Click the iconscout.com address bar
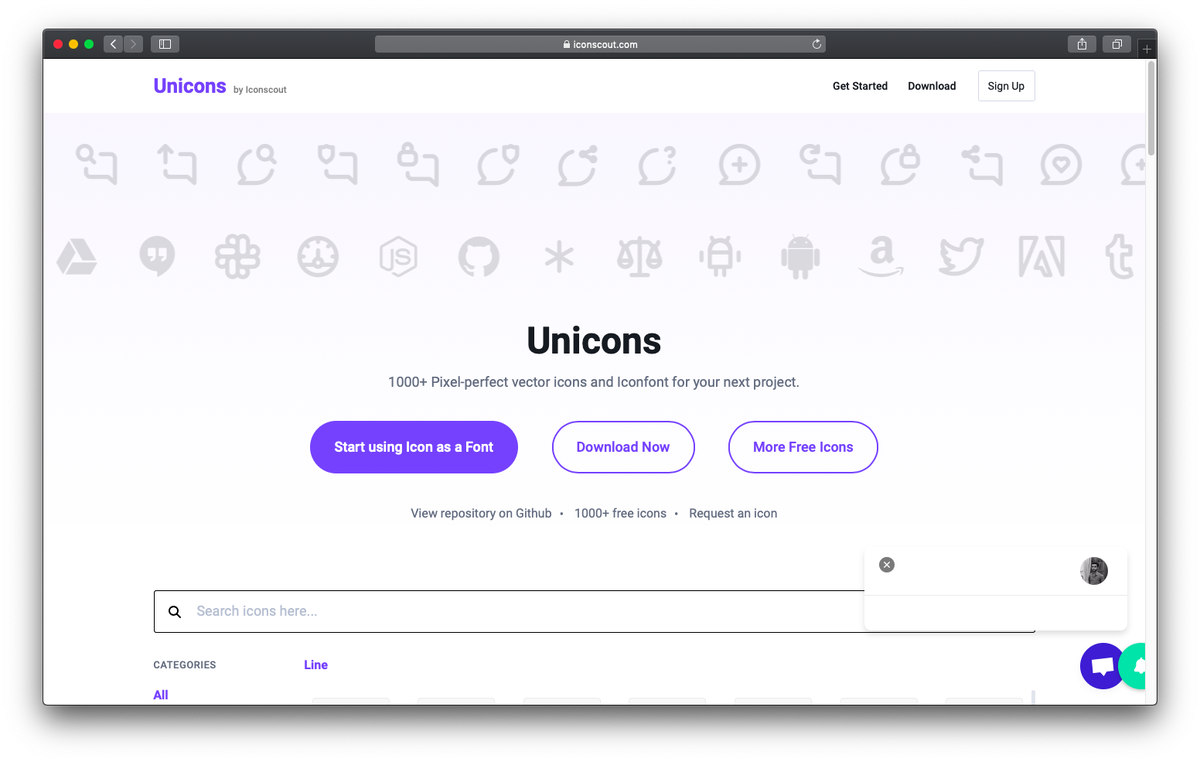This screenshot has width=1200, height=762. 600,44
